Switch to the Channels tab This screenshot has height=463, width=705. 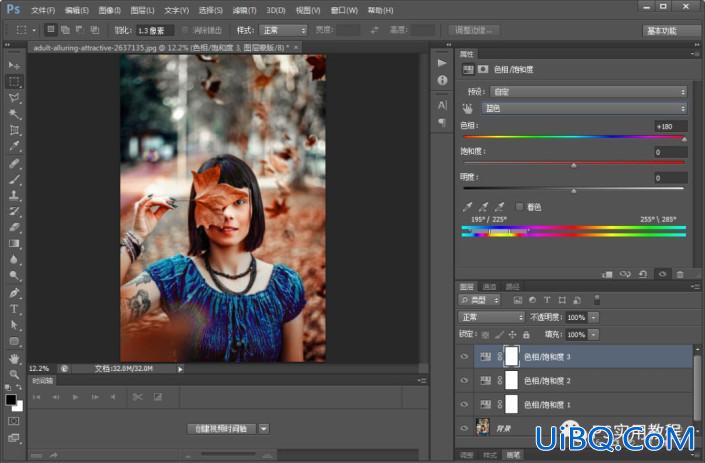(x=490, y=286)
